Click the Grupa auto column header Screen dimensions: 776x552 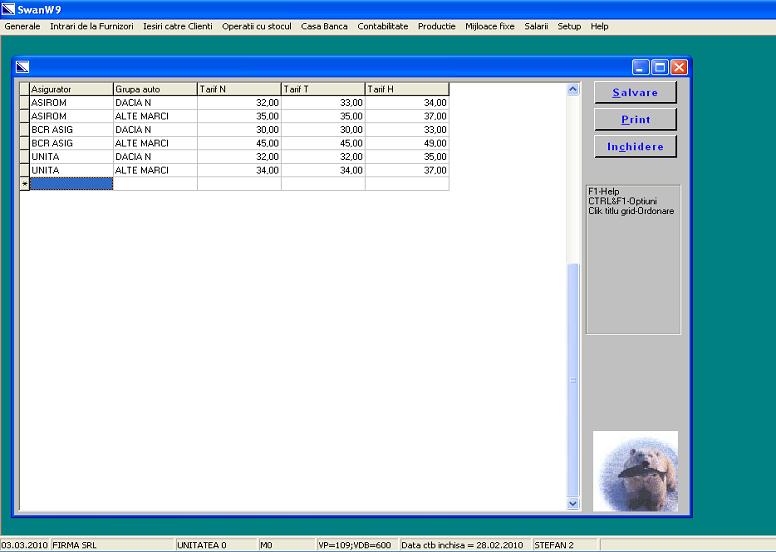[155, 89]
